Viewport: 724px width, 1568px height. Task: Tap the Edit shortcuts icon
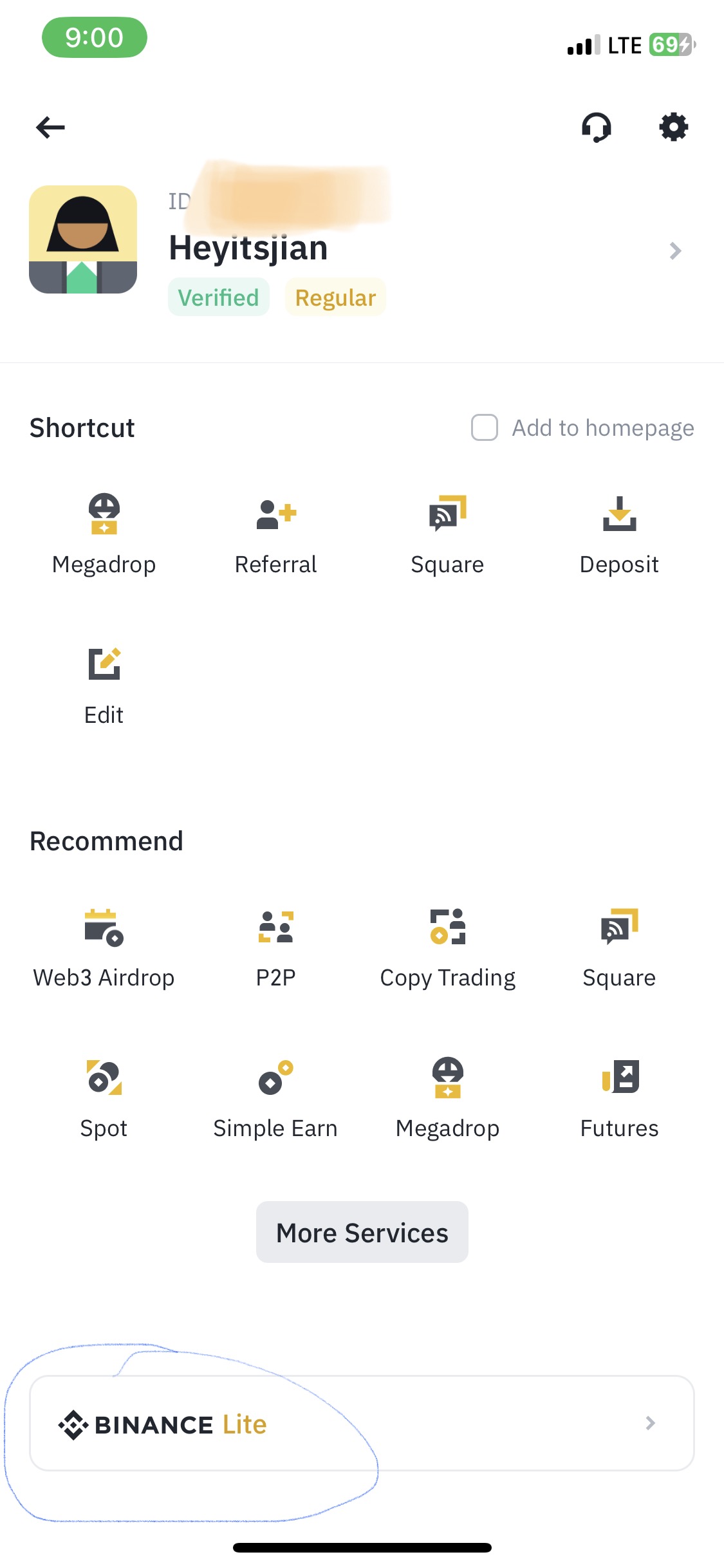(x=104, y=664)
